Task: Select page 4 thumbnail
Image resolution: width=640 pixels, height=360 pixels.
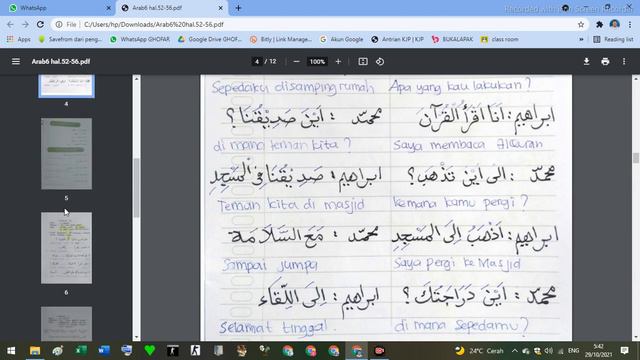Action: [67, 86]
